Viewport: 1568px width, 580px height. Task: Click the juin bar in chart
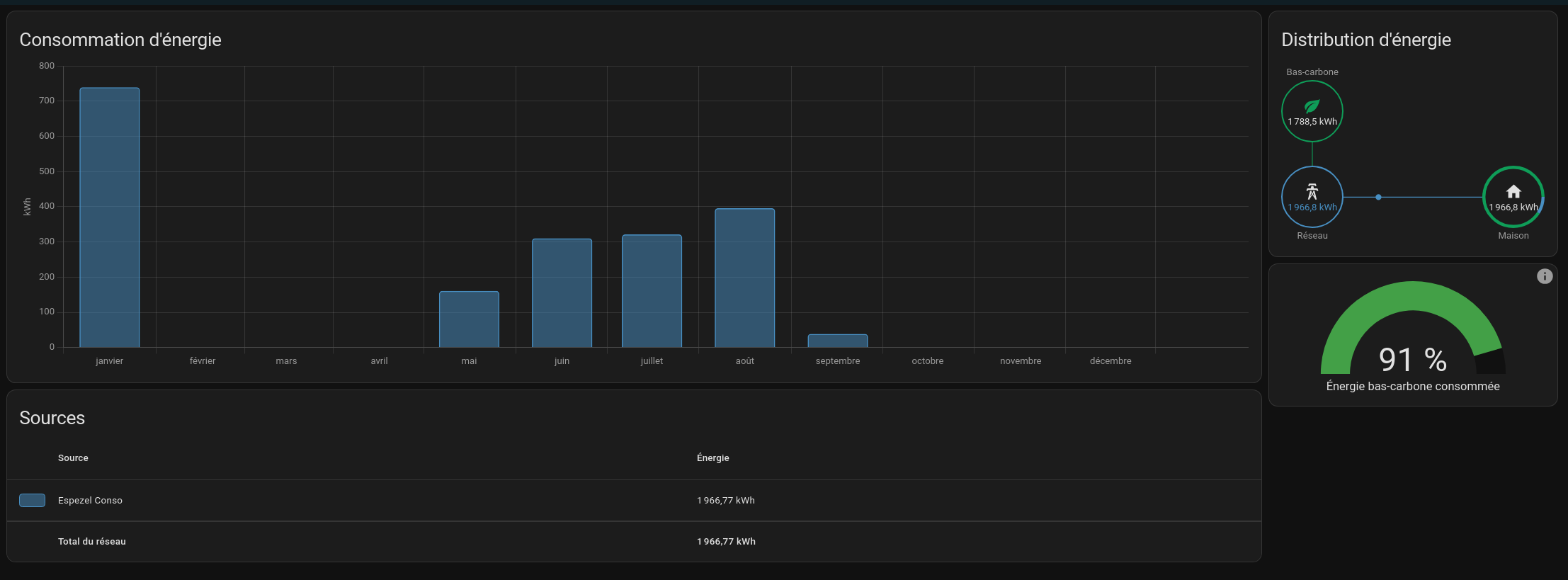click(562, 293)
